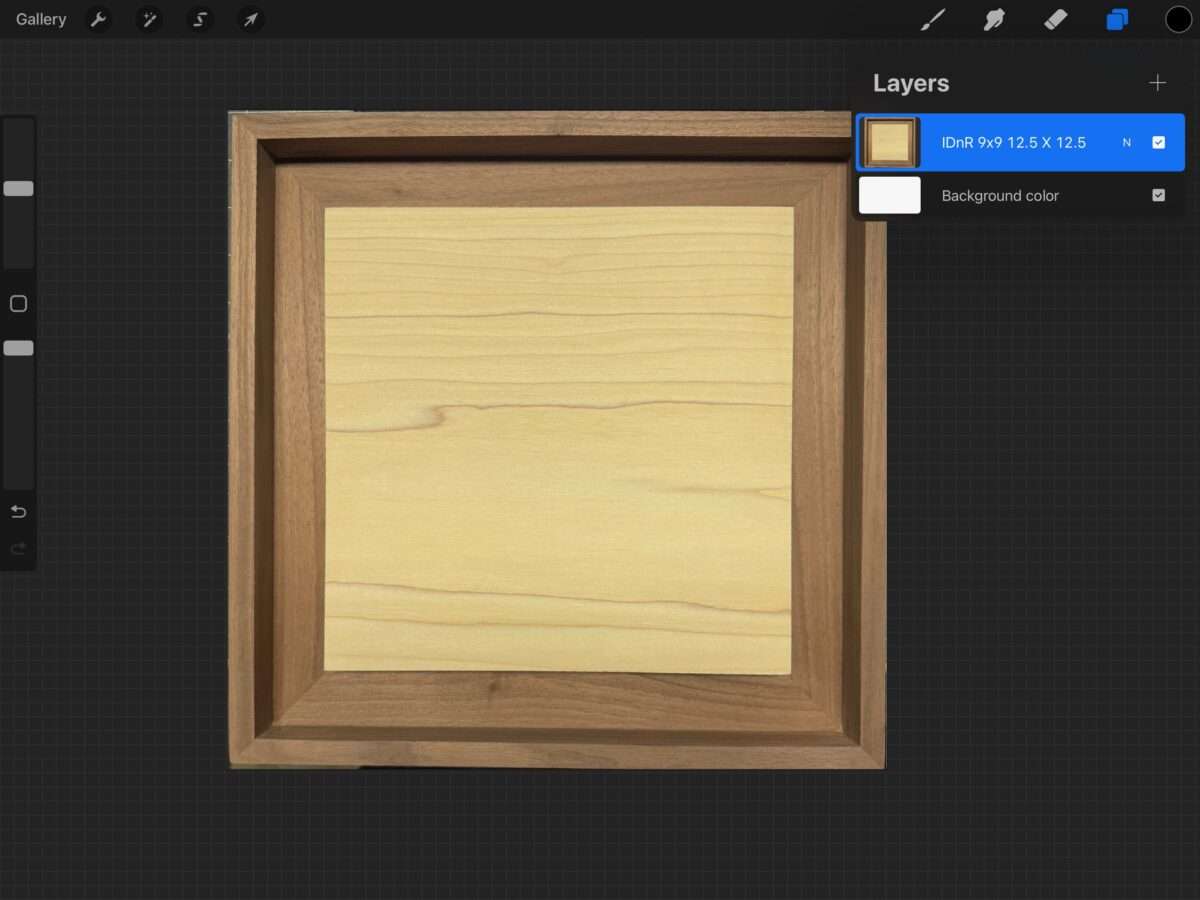This screenshot has width=1200, height=900.
Task: Activate the Transform arrow tool
Action: (x=250, y=19)
